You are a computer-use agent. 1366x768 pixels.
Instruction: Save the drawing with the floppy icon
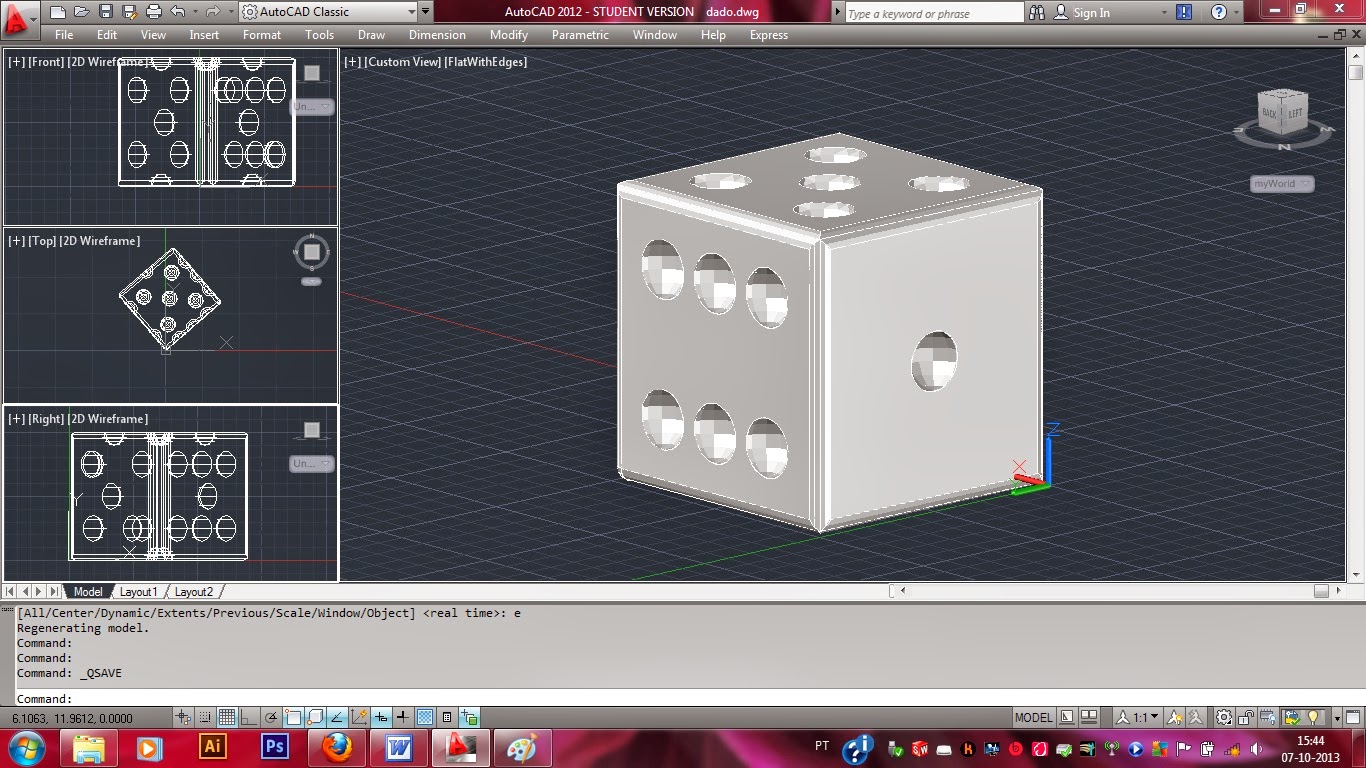pos(105,12)
